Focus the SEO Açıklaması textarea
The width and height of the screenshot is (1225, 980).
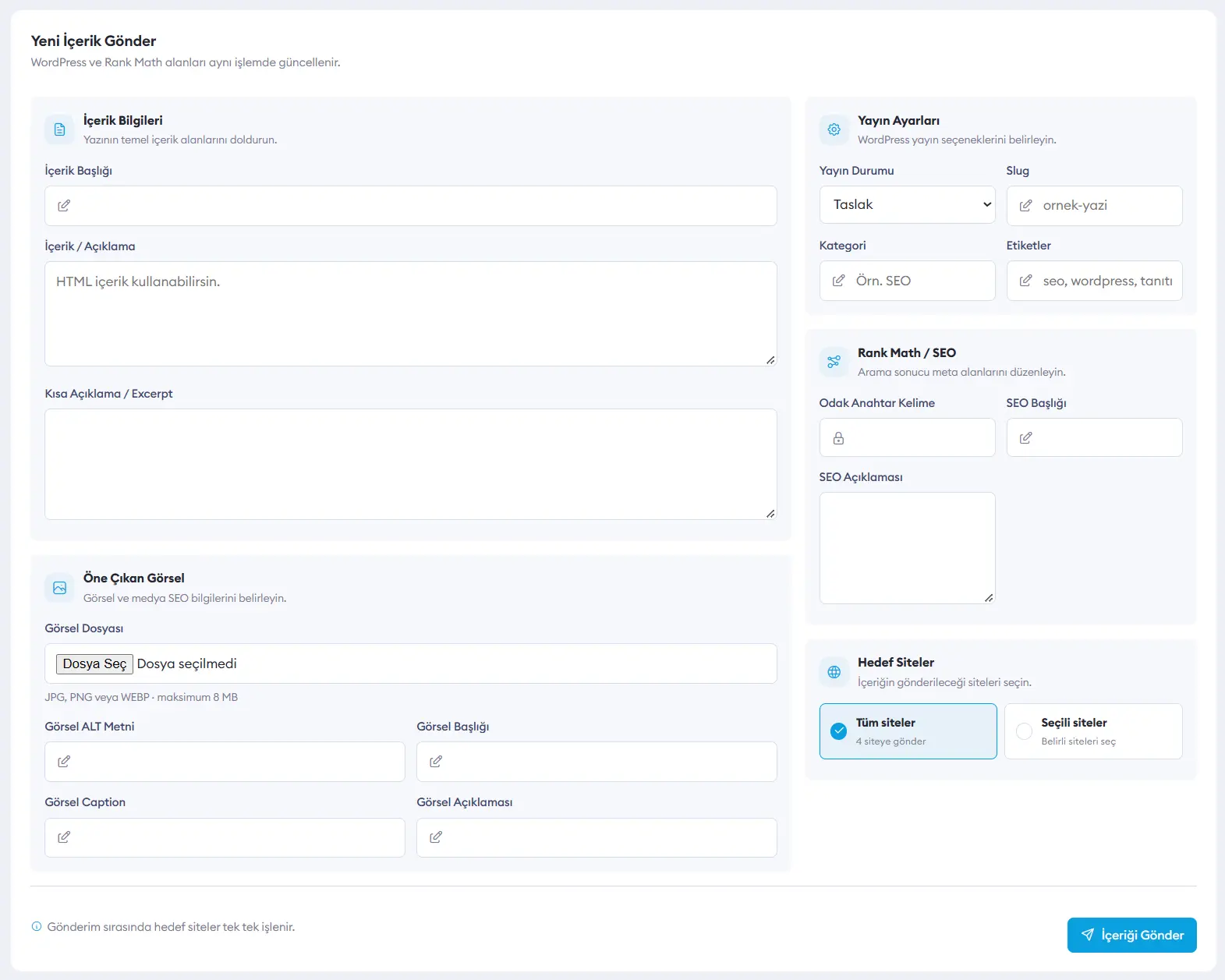pyautogui.click(x=908, y=548)
